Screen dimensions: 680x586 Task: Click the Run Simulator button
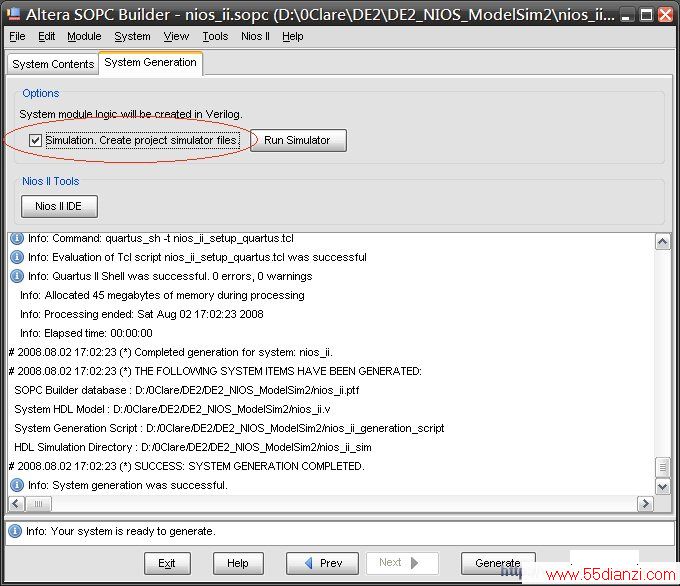298,140
